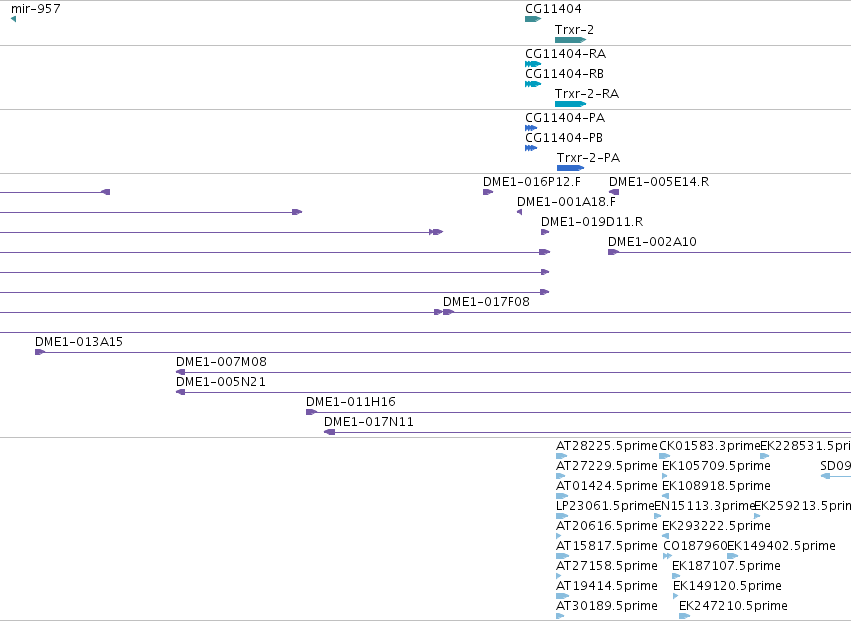851x621 pixels.
Task: Click the EK247210.5prime EST label
Action: 733,607
